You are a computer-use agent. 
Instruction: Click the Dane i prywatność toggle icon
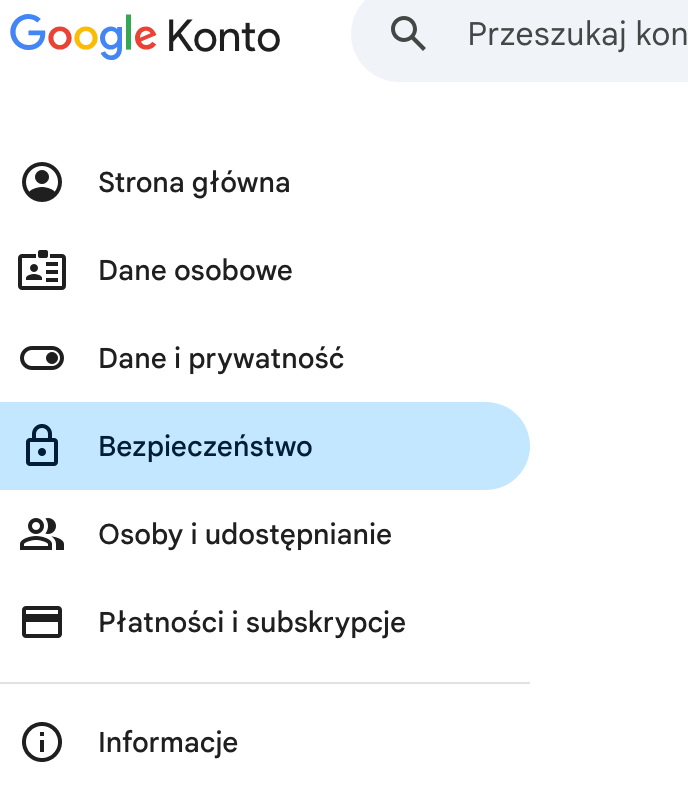pos(41,358)
